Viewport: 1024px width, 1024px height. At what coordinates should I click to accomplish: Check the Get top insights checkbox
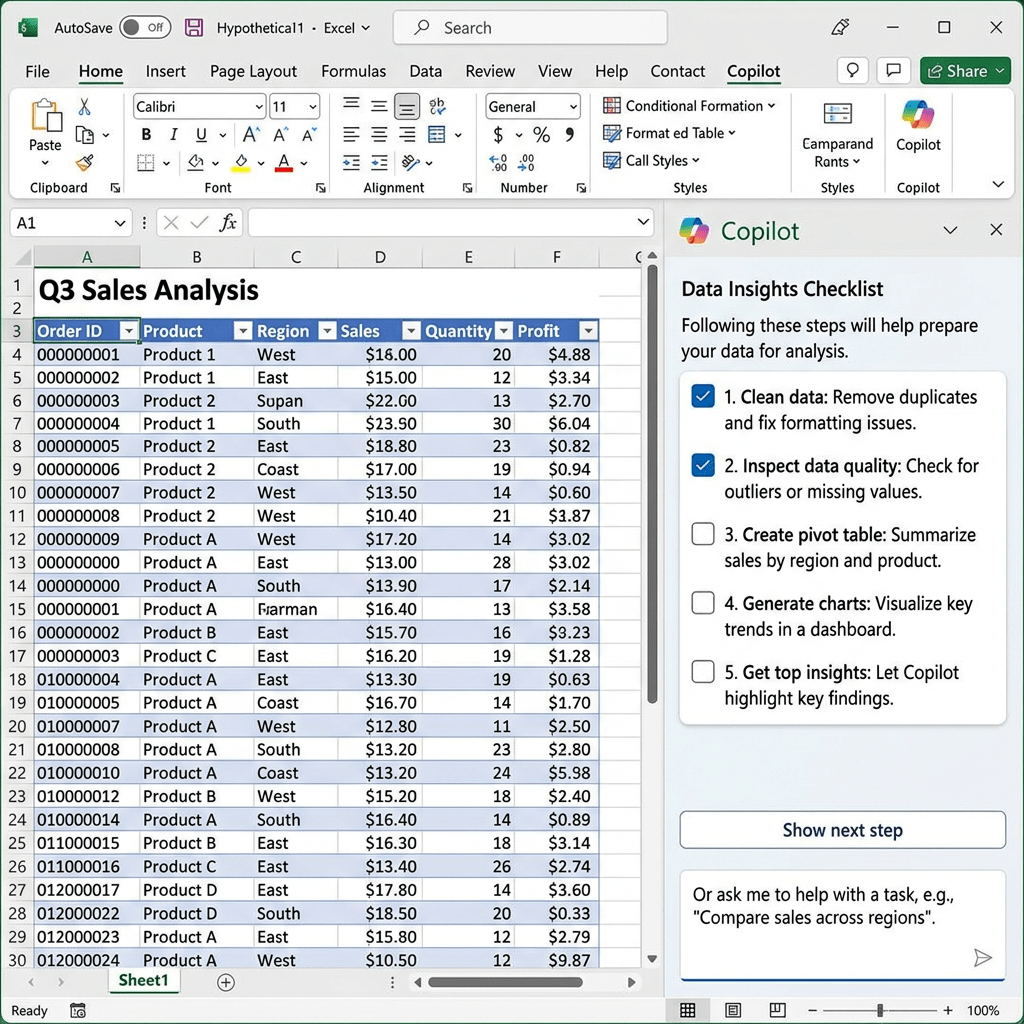point(703,671)
